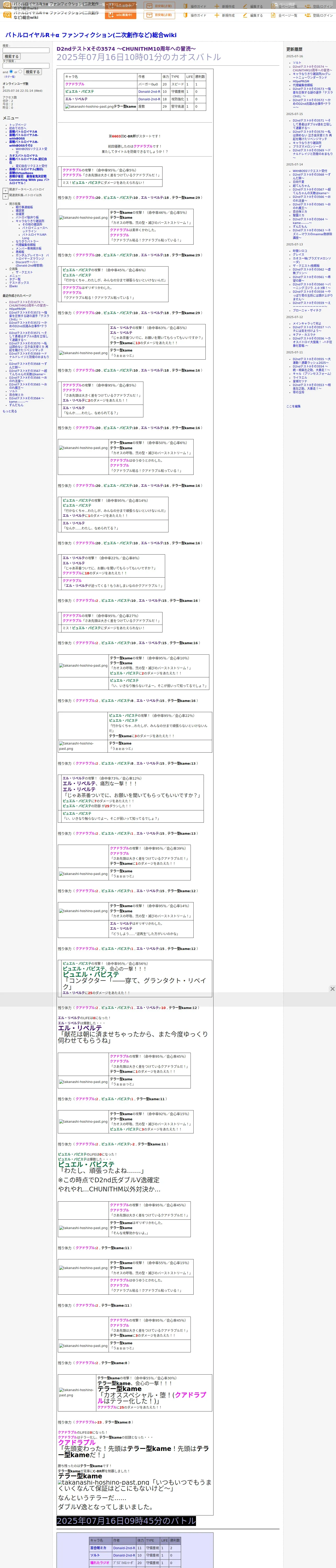Click the 攻防強化 cell in the table
This screenshot has width=336, height=1568.
[x=177, y=99]
